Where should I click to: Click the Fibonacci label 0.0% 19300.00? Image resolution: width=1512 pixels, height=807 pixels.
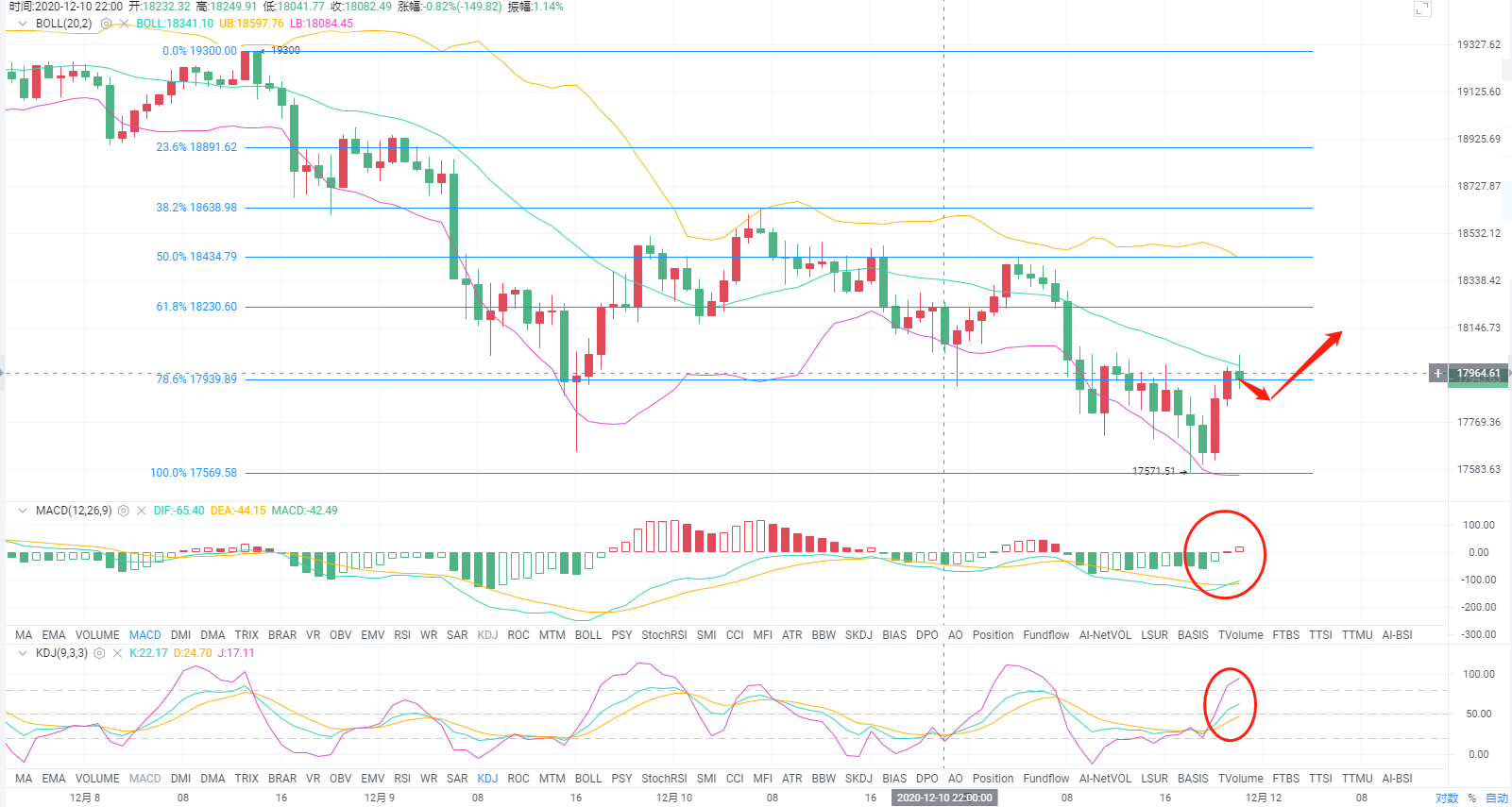(200, 51)
